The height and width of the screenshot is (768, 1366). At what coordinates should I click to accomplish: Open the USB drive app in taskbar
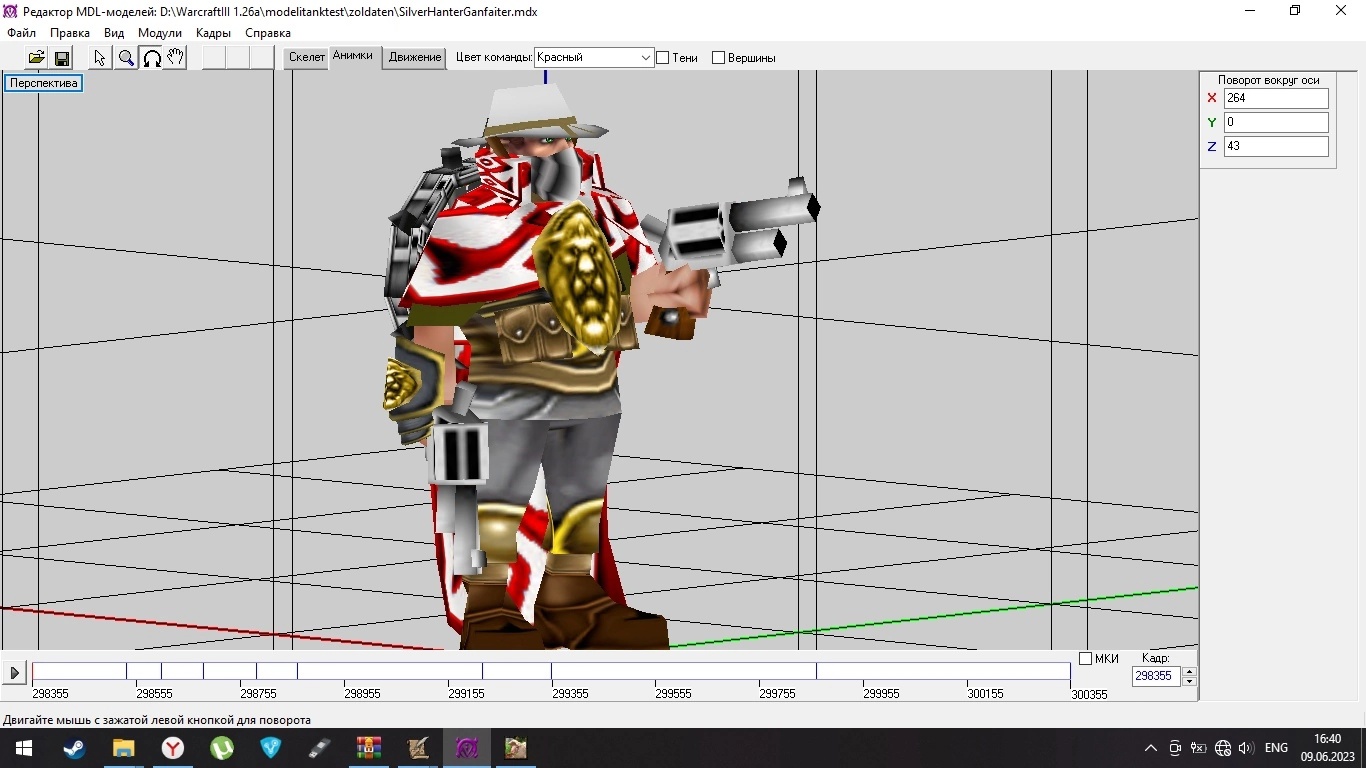[319, 748]
